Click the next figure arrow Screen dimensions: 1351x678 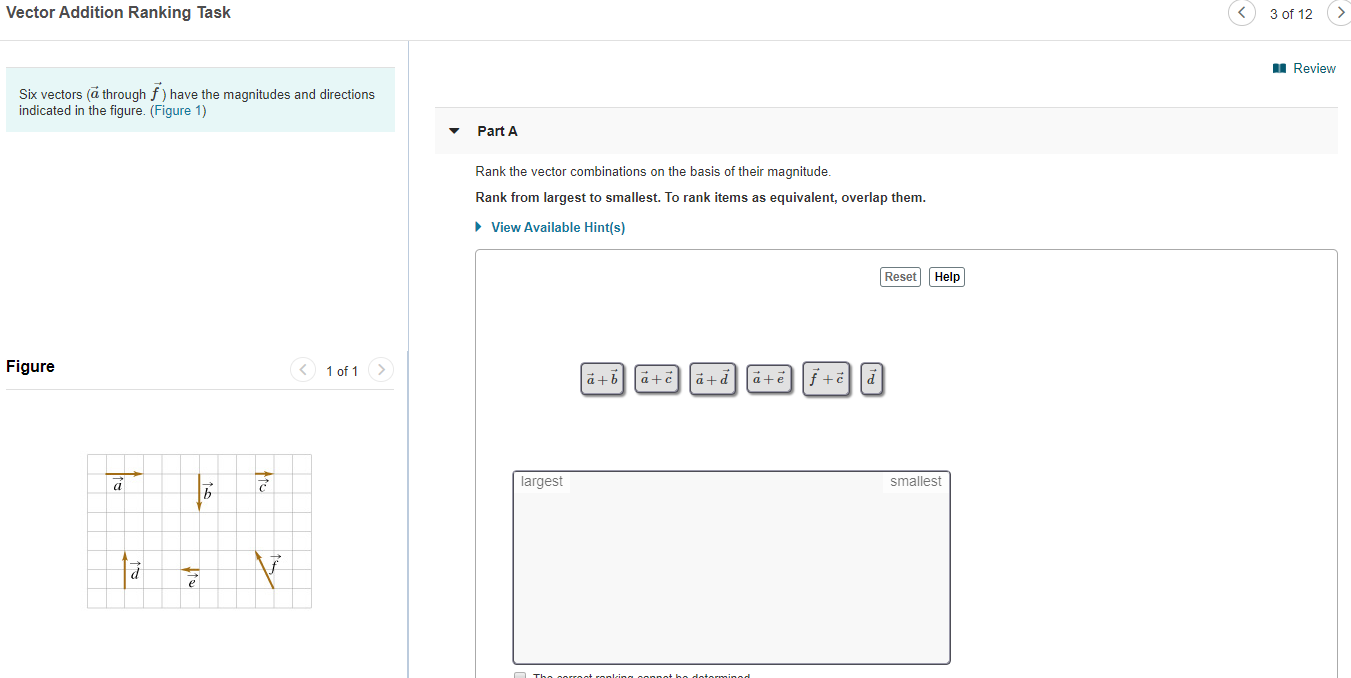coord(381,370)
